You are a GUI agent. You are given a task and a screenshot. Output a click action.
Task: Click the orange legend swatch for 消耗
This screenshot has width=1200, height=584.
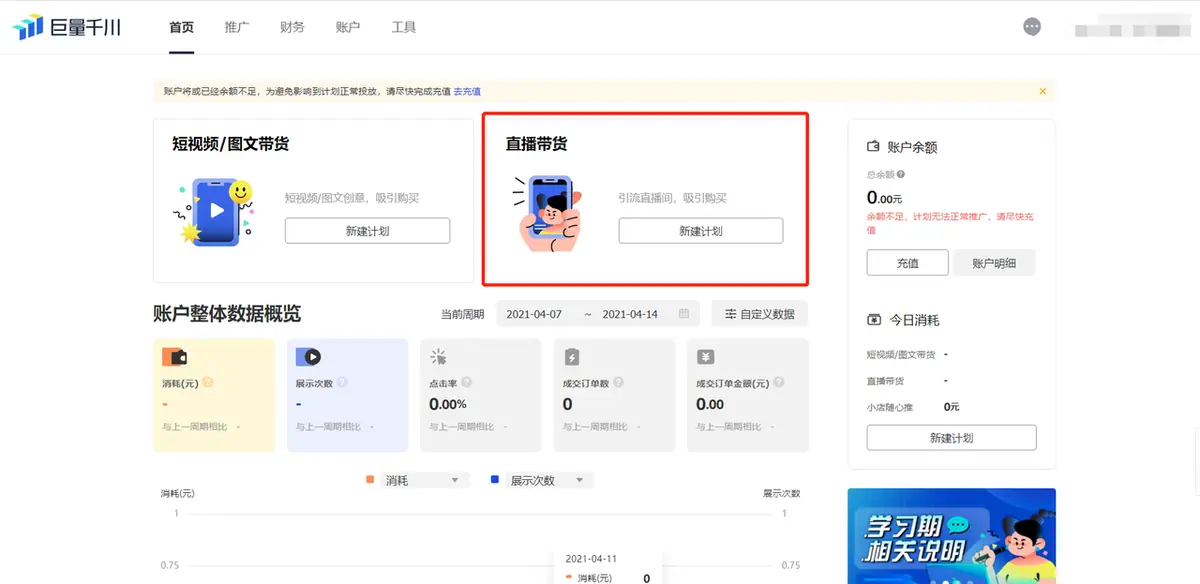[370, 480]
